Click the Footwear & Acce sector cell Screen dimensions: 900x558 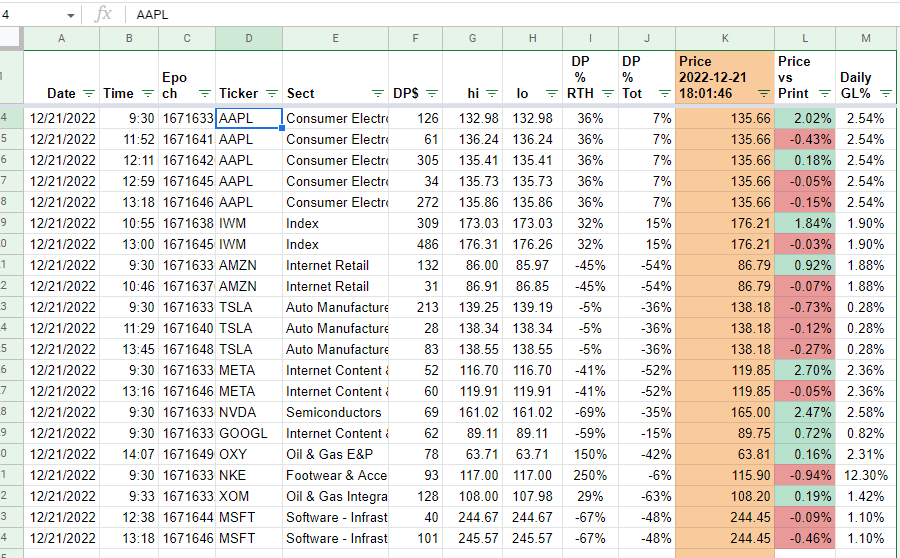pyautogui.click(x=335, y=475)
